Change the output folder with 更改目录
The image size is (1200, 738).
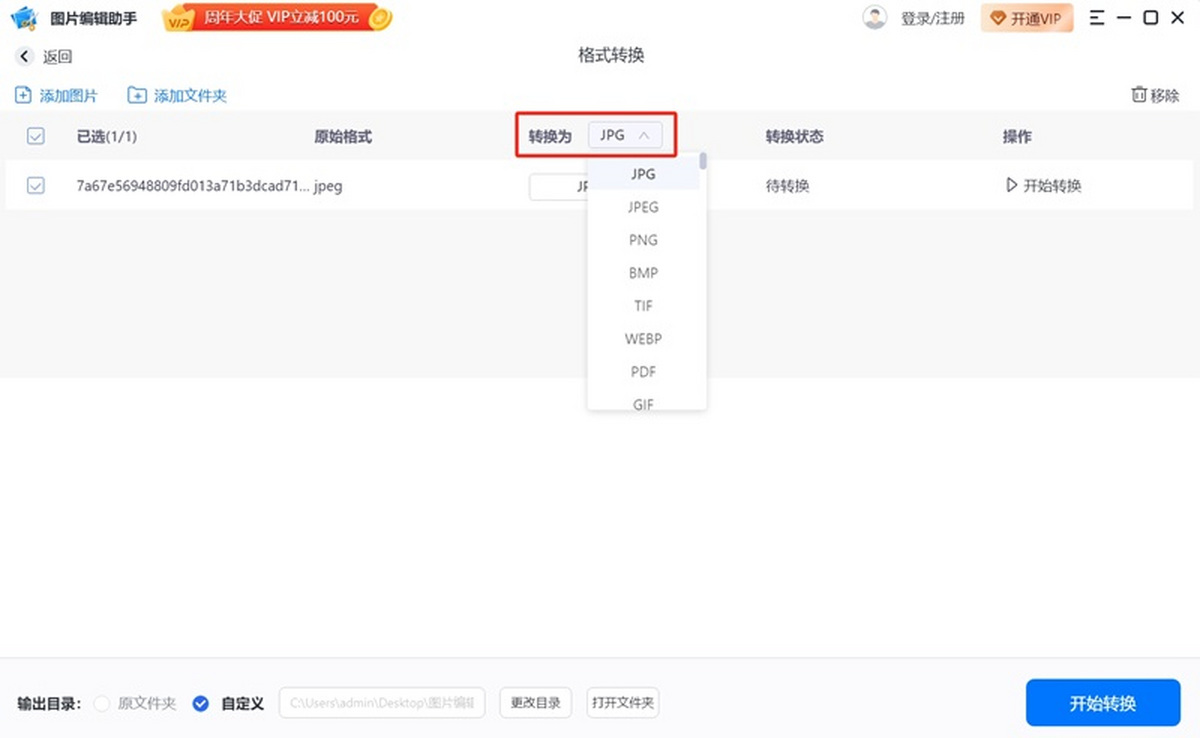point(536,703)
